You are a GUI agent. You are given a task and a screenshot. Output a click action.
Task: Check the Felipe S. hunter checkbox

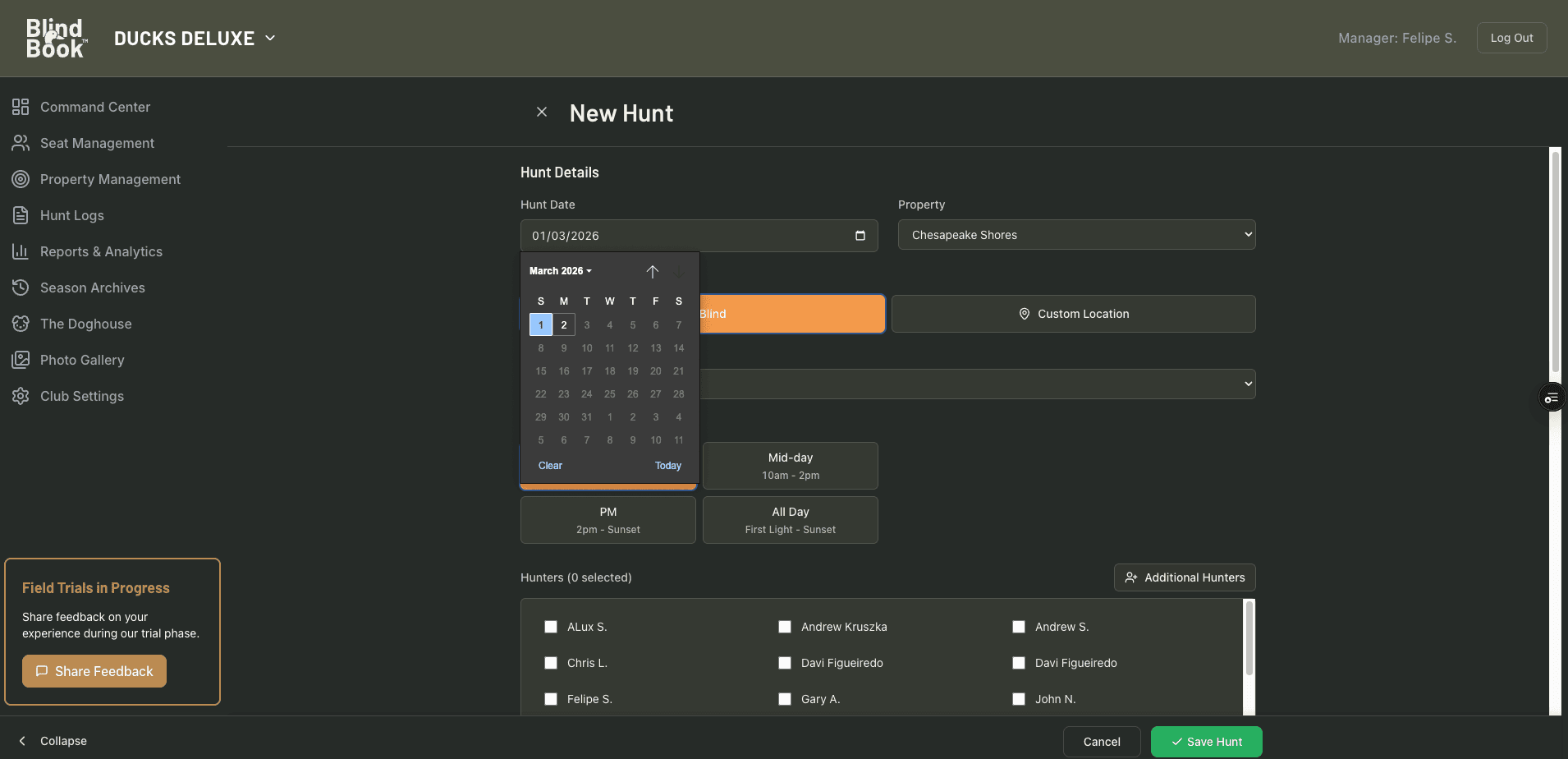pos(550,698)
